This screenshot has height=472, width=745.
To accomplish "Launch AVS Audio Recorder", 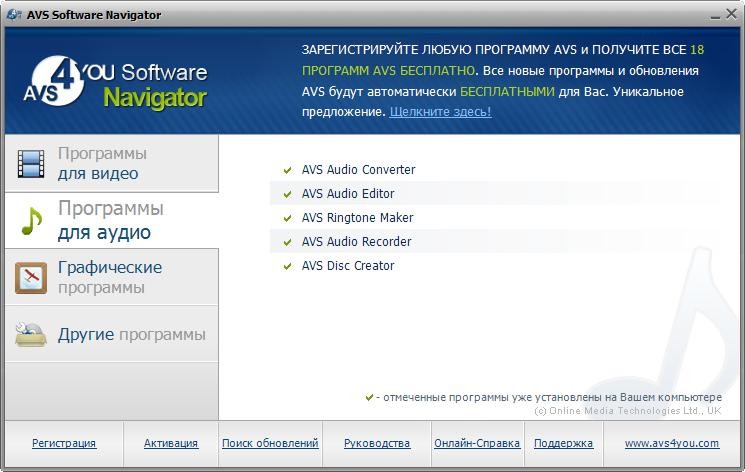I will (356, 241).
